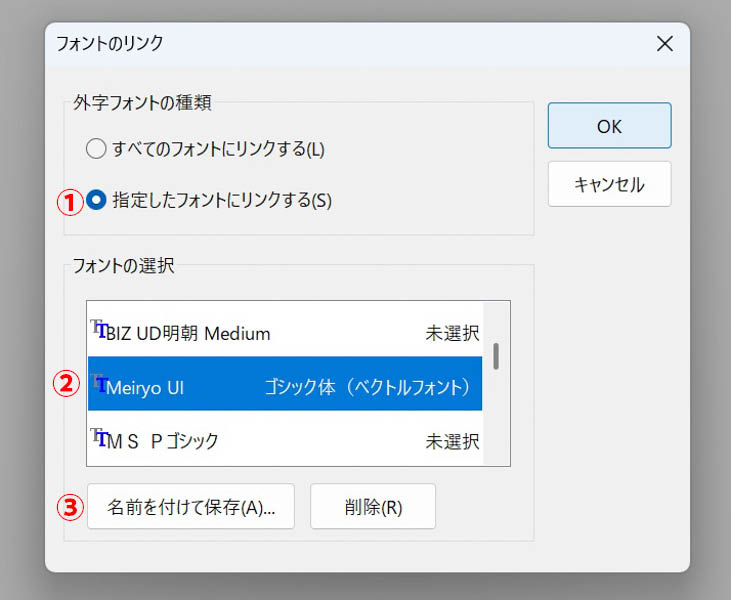Select 指定したフォントにリンクする radio button
This screenshot has width=731, height=600.
click(96, 200)
